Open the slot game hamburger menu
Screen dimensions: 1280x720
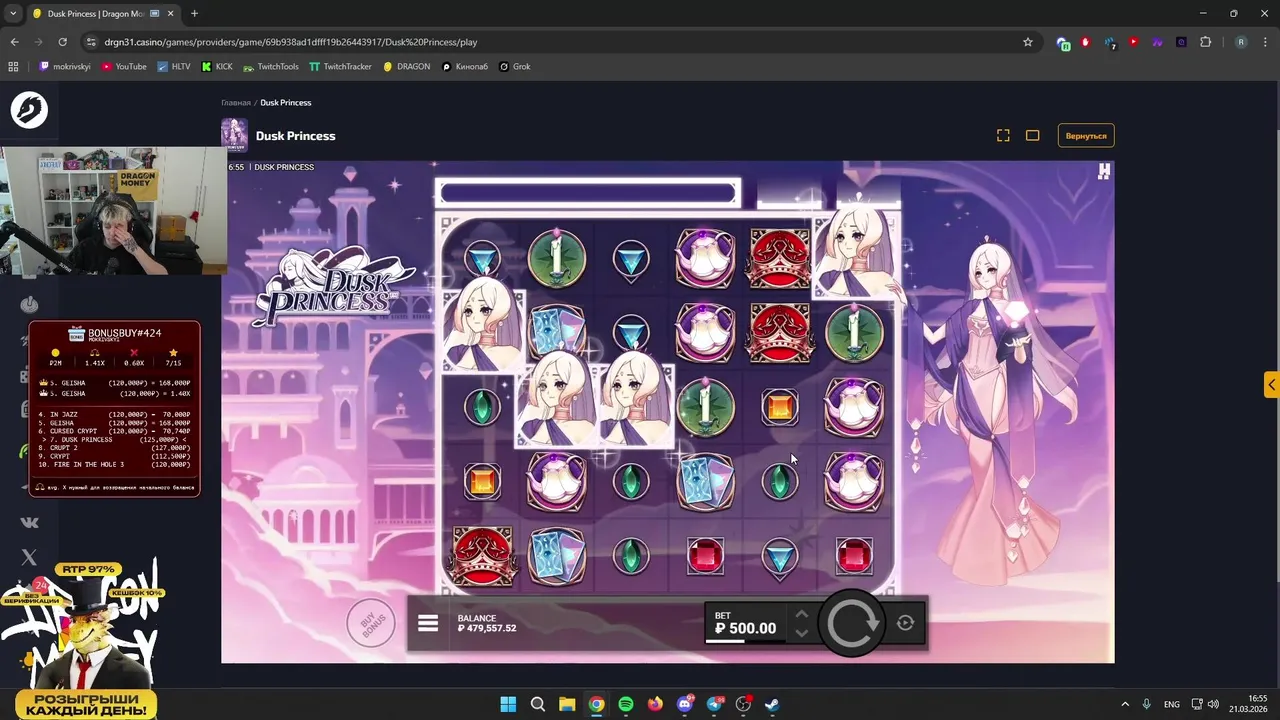(x=428, y=623)
